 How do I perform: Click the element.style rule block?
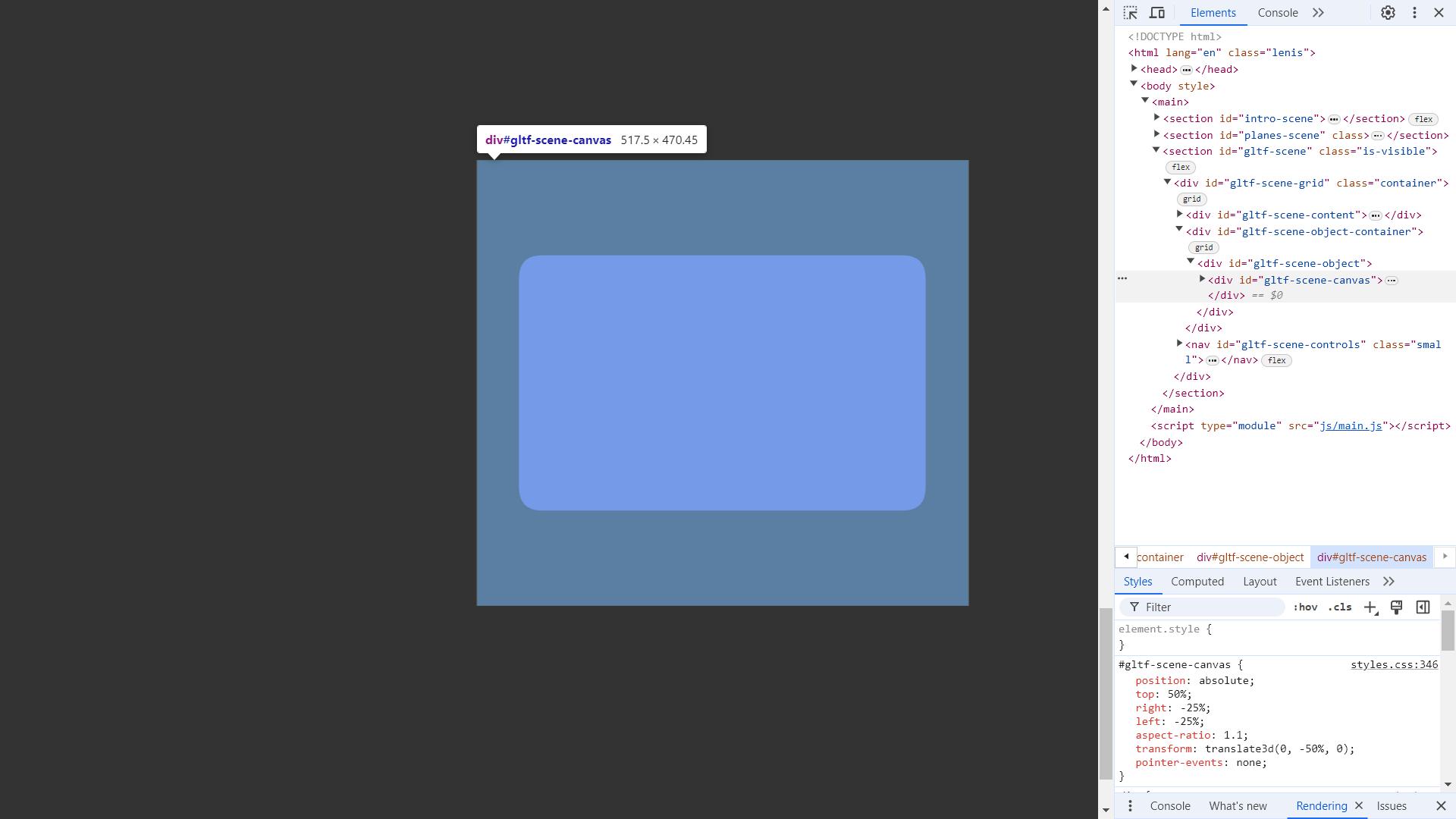[1278, 637]
